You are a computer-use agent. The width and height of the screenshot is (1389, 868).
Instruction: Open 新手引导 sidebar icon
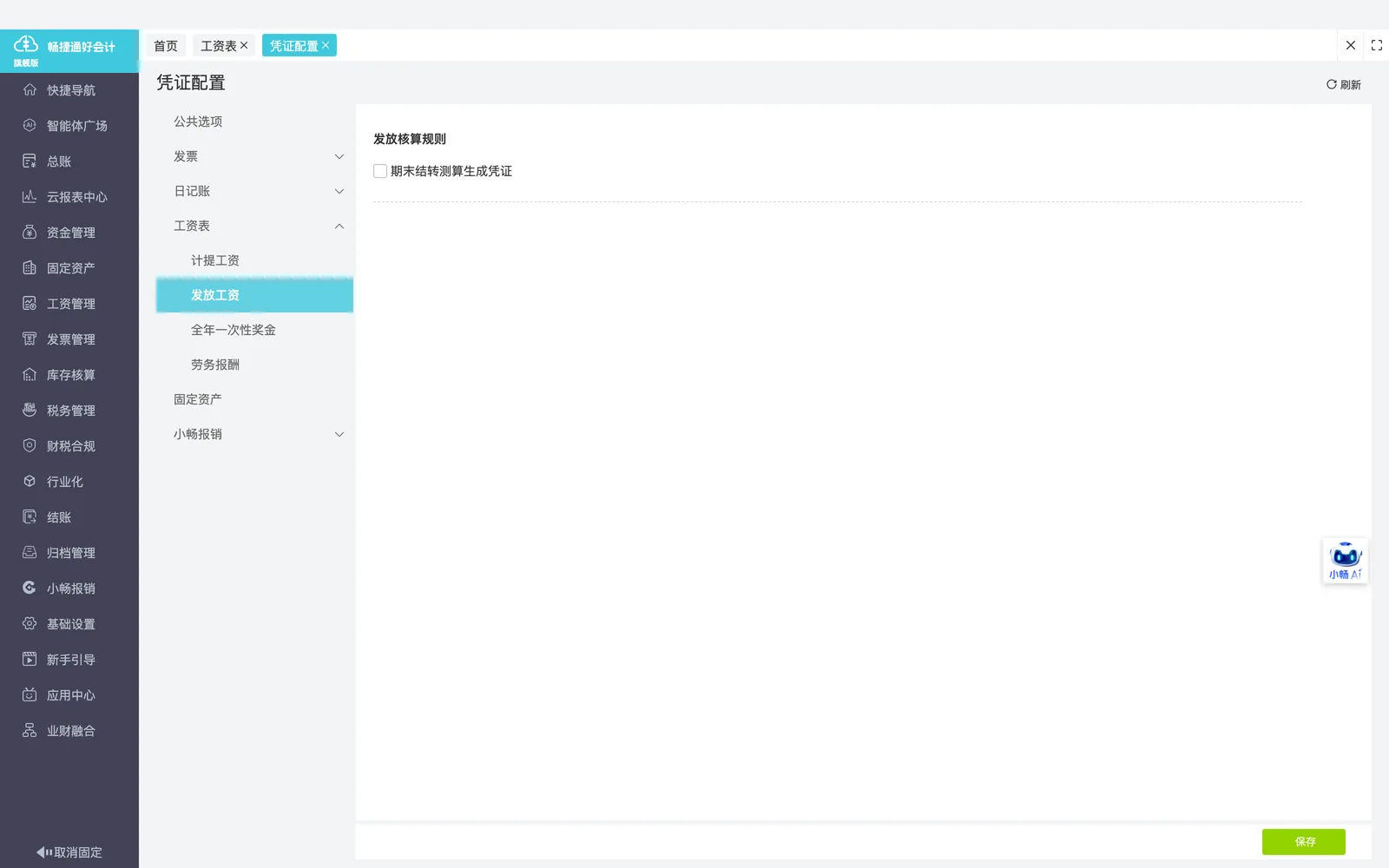(x=30, y=659)
